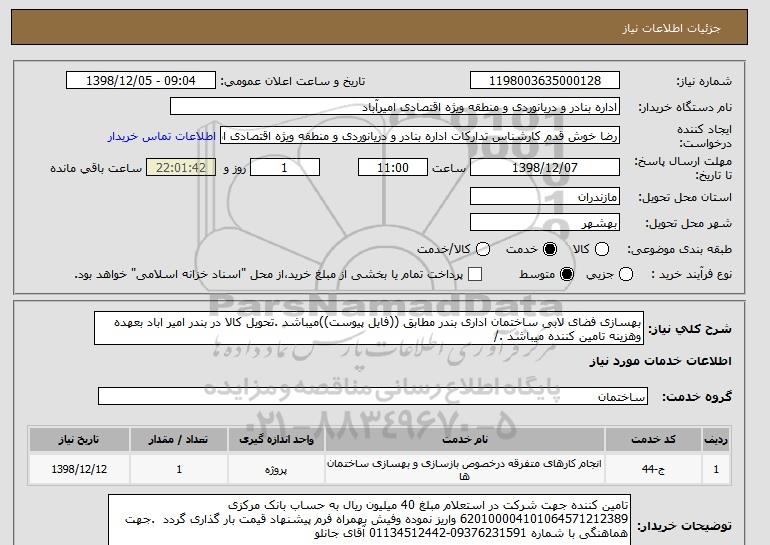Click the province field مازندران

click(x=545, y=197)
